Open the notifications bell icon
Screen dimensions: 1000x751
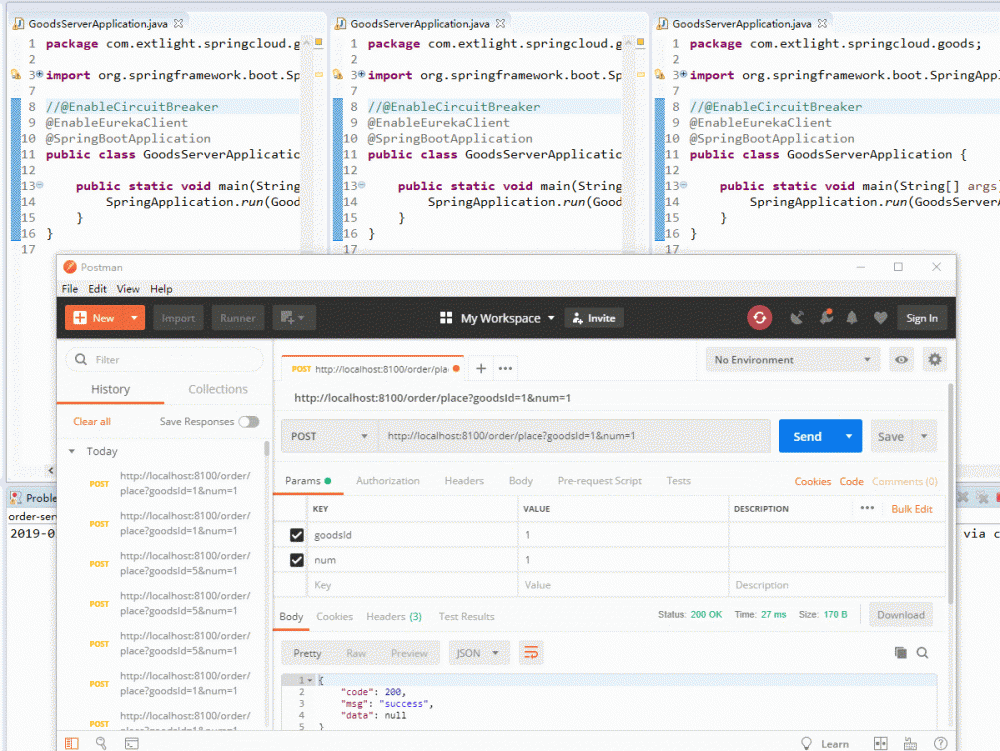click(852, 318)
